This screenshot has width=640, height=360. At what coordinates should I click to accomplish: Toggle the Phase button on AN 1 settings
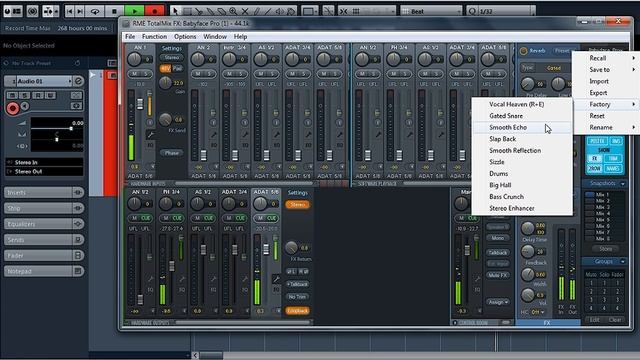pyautogui.click(x=171, y=153)
